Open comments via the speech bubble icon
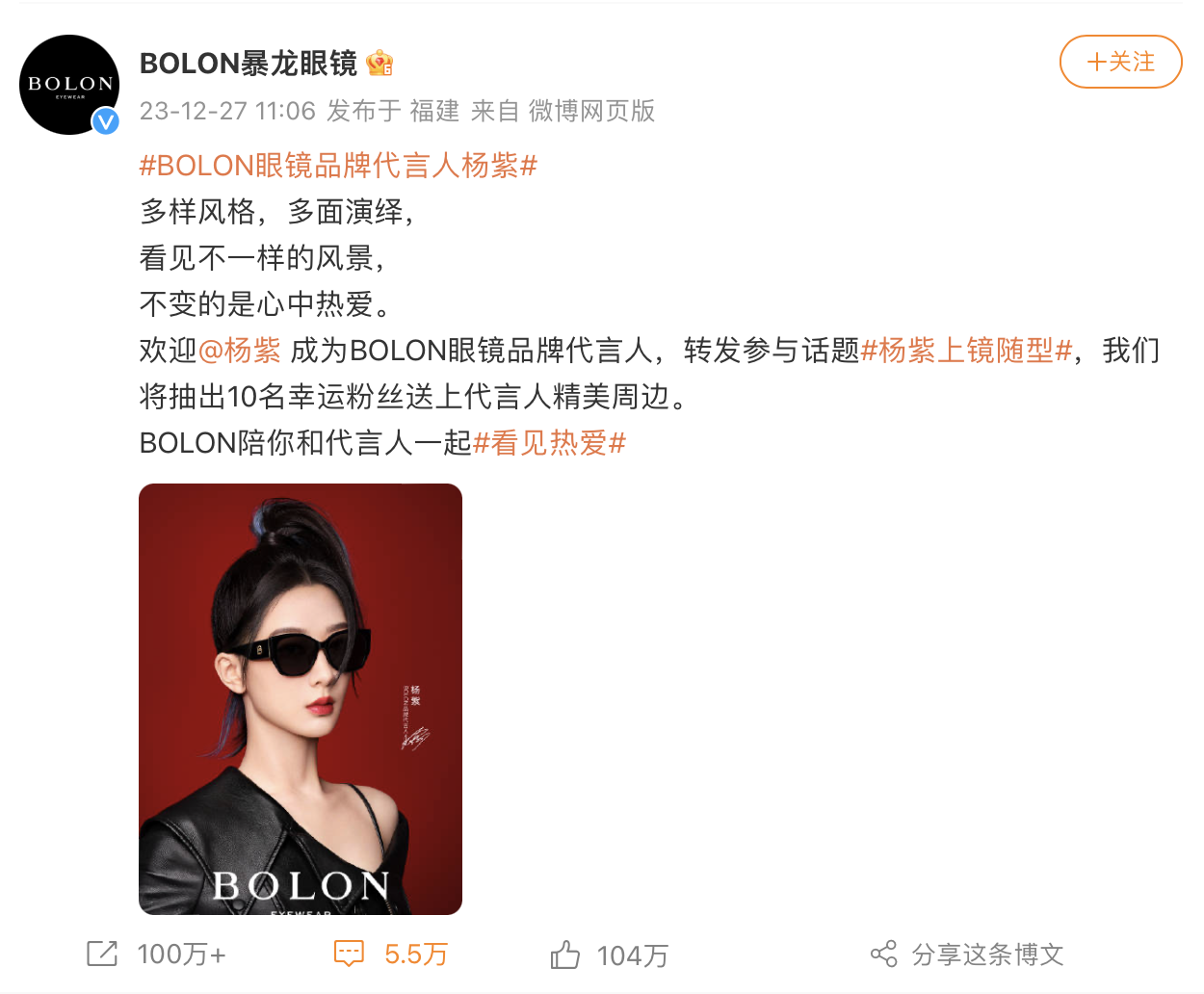This screenshot has height=994, width=1204. coord(349,954)
